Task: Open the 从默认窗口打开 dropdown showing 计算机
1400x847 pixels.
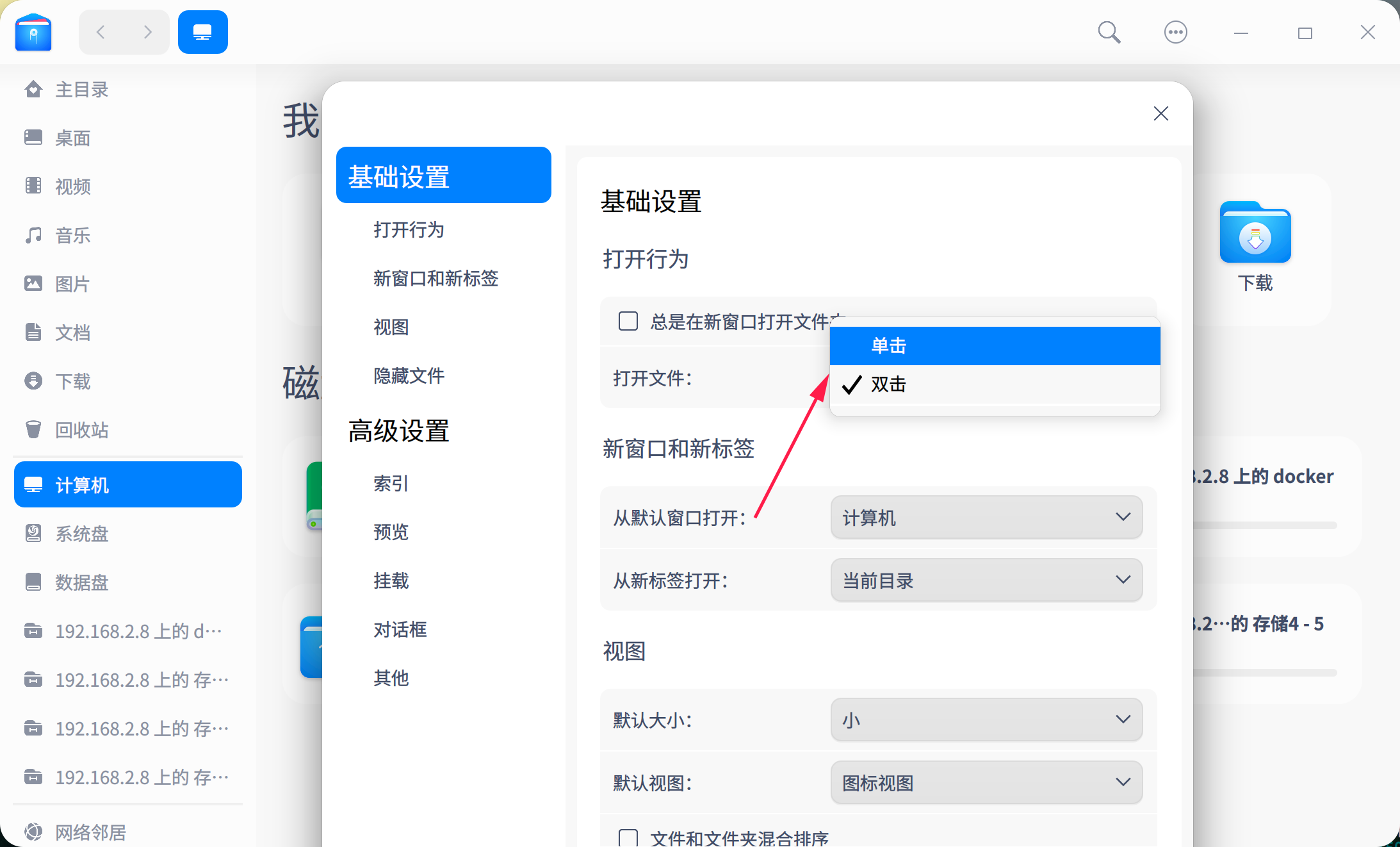Action: [x=986, y=518]
